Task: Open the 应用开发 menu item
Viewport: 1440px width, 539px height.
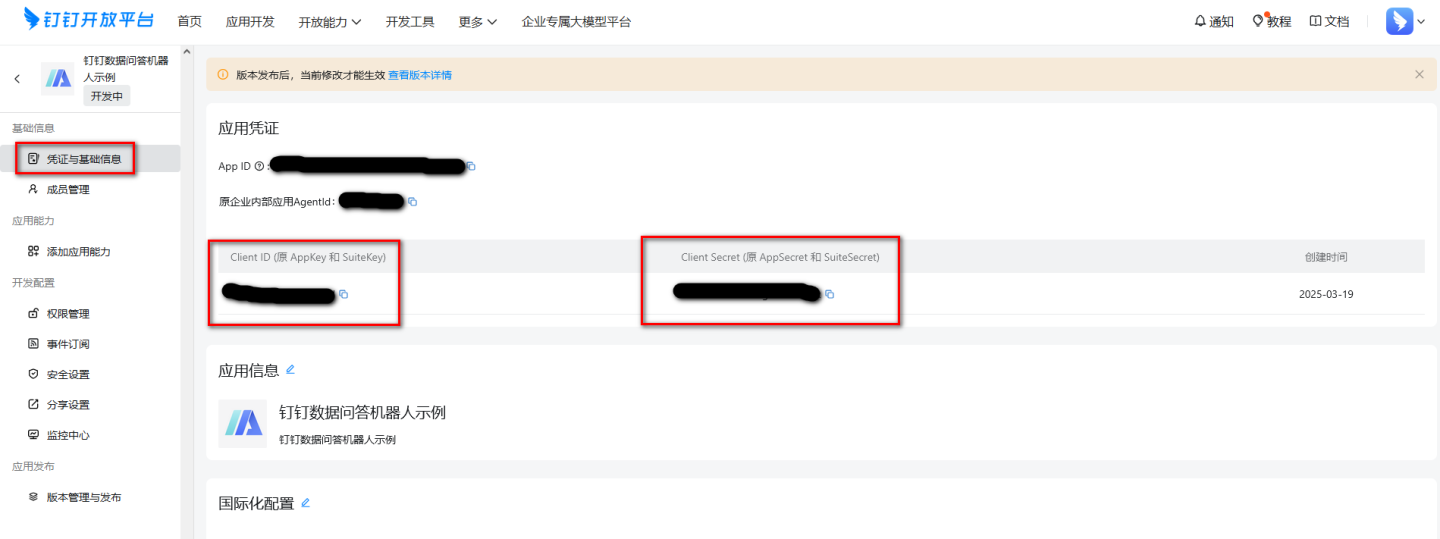Action: point(250,21)
